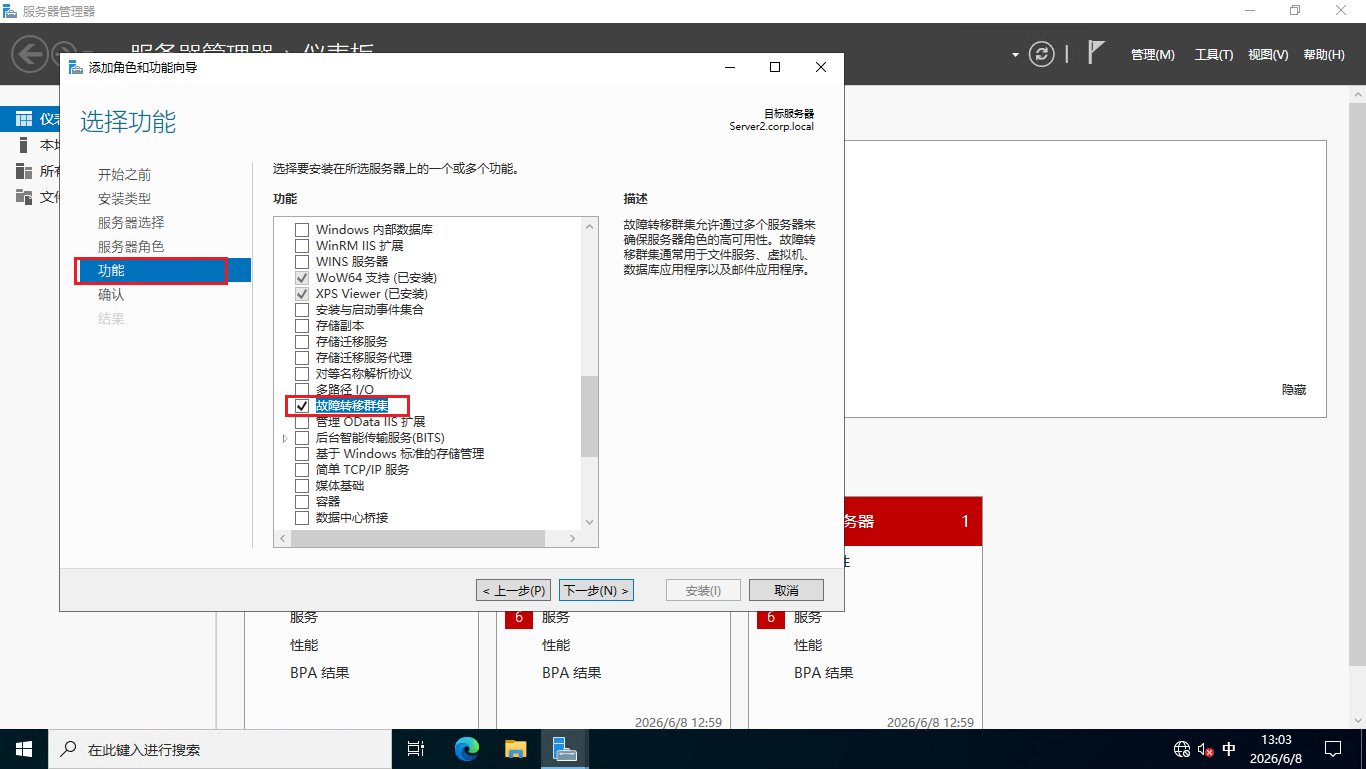1366x769 pixels.
Task: Click the local server icon in sidebar
Action: (24, 145)
